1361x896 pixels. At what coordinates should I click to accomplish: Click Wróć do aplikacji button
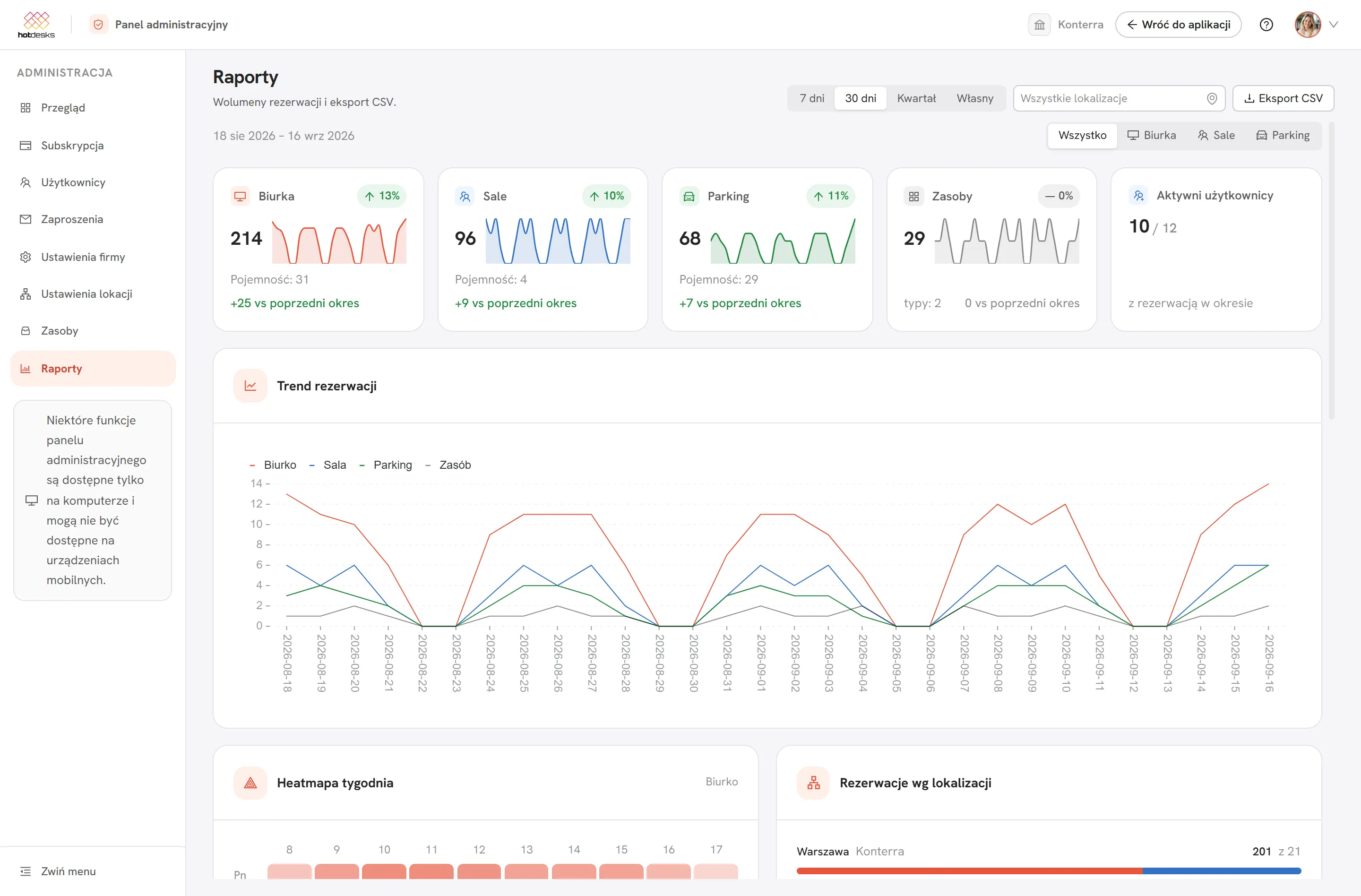[x=1178, y=25]
